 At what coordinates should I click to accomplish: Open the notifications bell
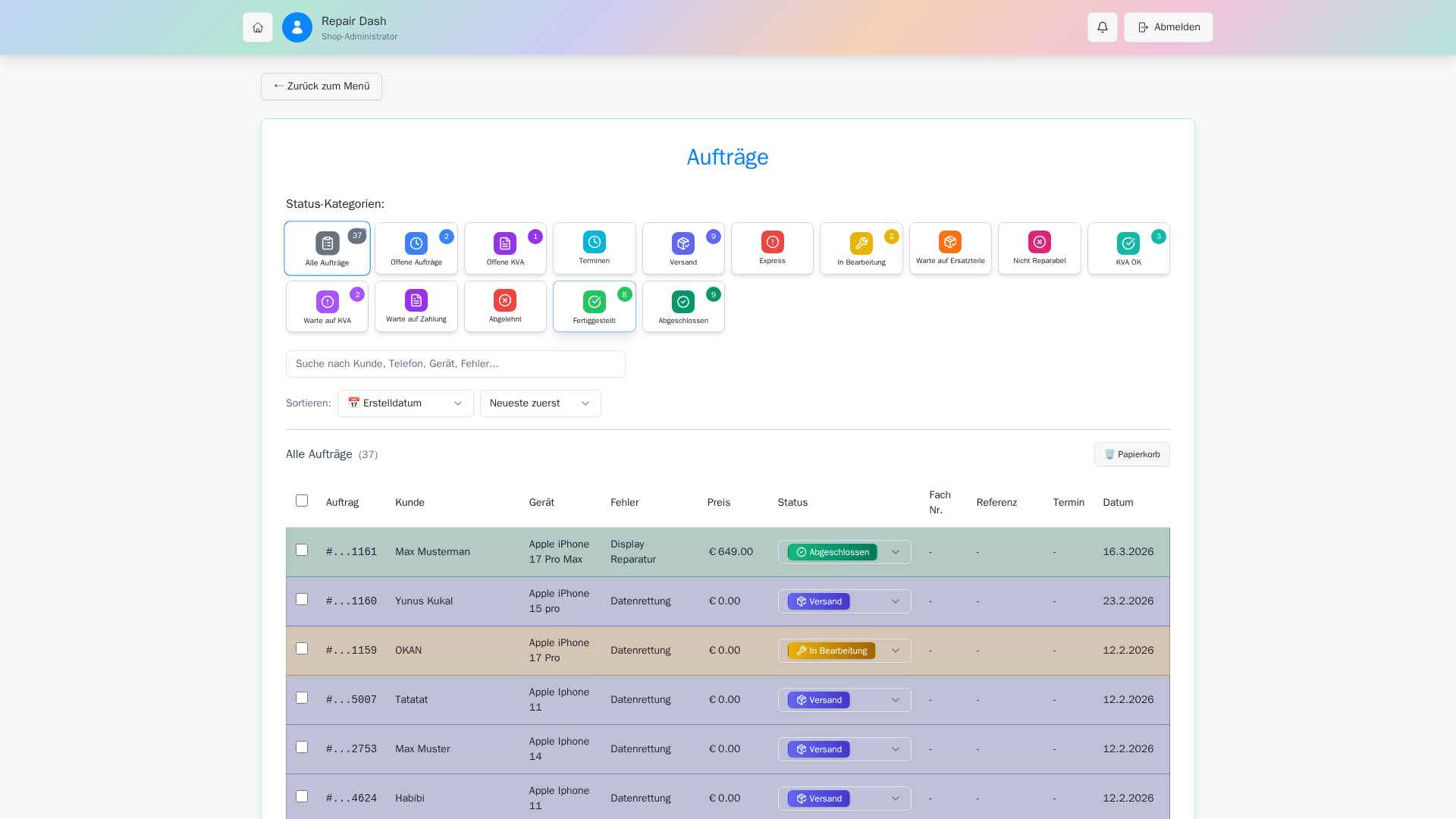pyautogui.click(x=1103, y=27)
